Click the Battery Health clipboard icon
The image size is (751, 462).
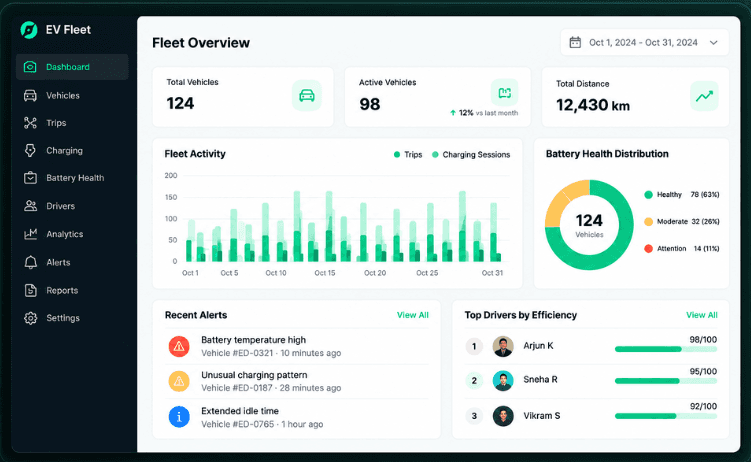30,178
